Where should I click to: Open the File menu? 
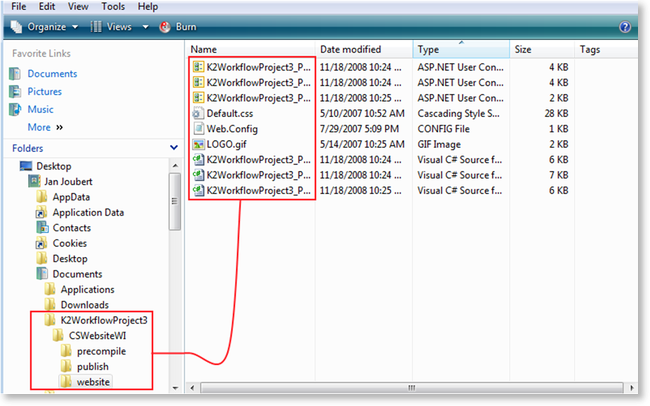click(x=19, y=7)
